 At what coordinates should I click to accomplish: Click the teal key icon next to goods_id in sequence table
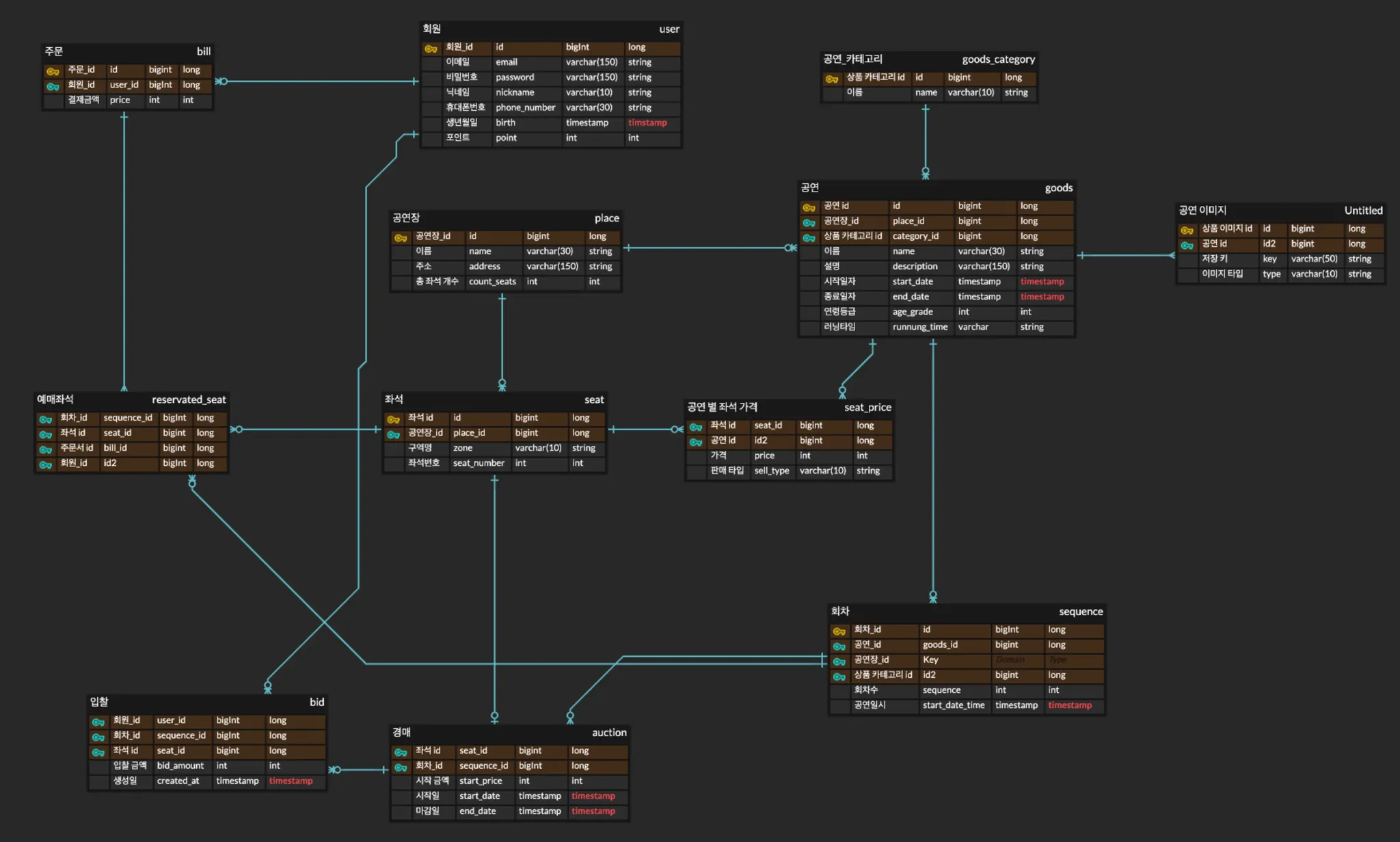click(839, 646)
